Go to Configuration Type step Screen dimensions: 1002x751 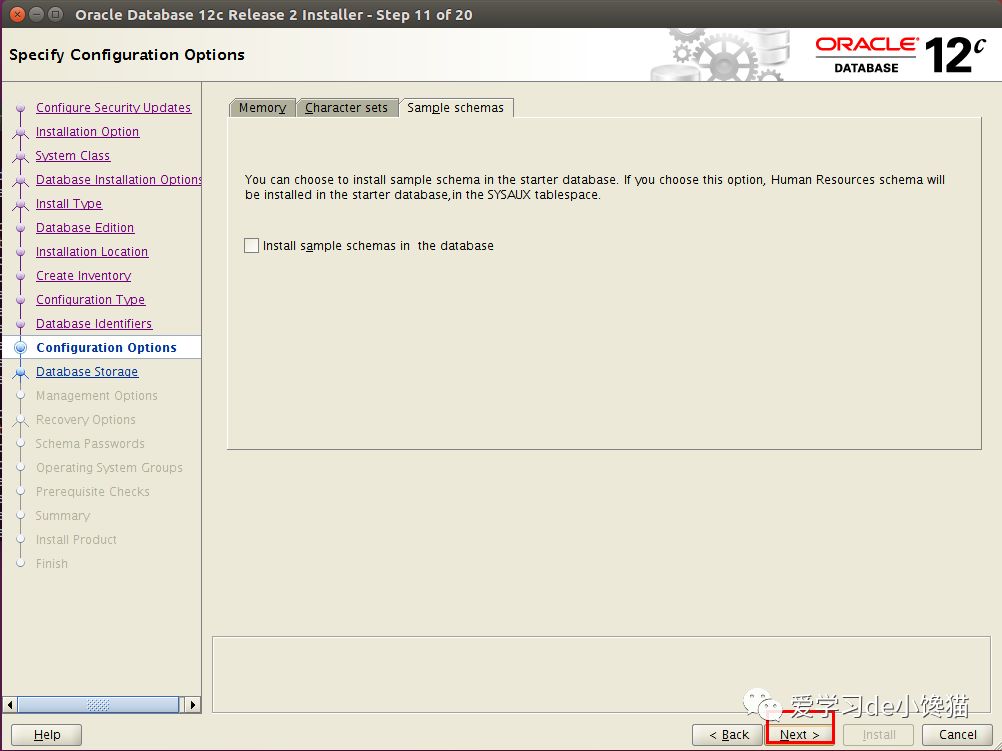pos(90,300)
